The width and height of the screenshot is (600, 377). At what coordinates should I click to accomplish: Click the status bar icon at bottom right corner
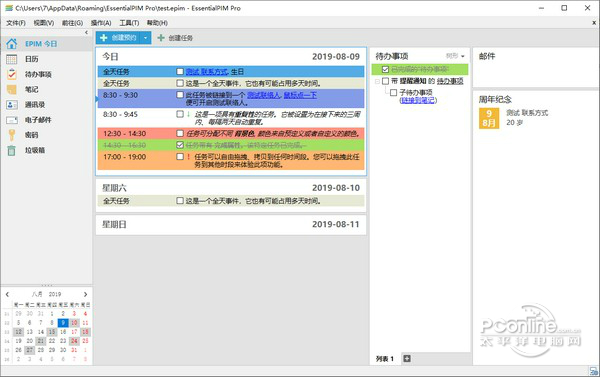593,370
